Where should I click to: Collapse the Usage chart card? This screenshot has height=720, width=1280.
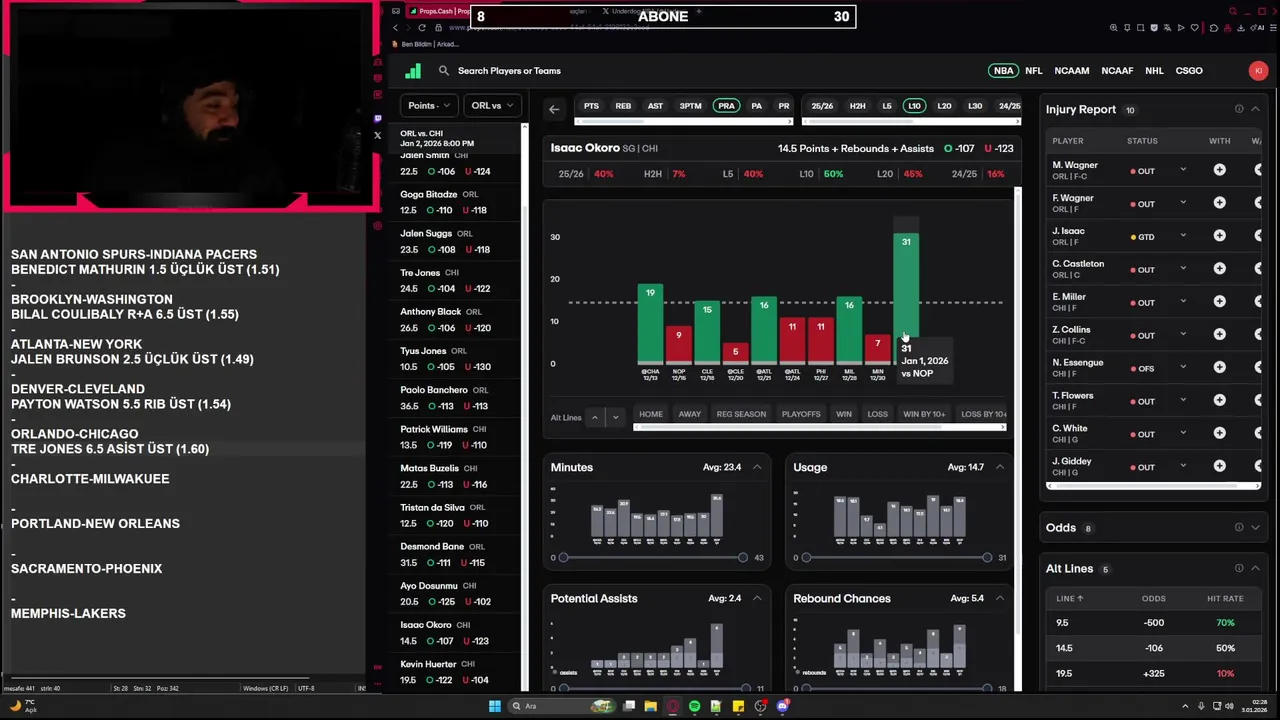click(999, 467)
